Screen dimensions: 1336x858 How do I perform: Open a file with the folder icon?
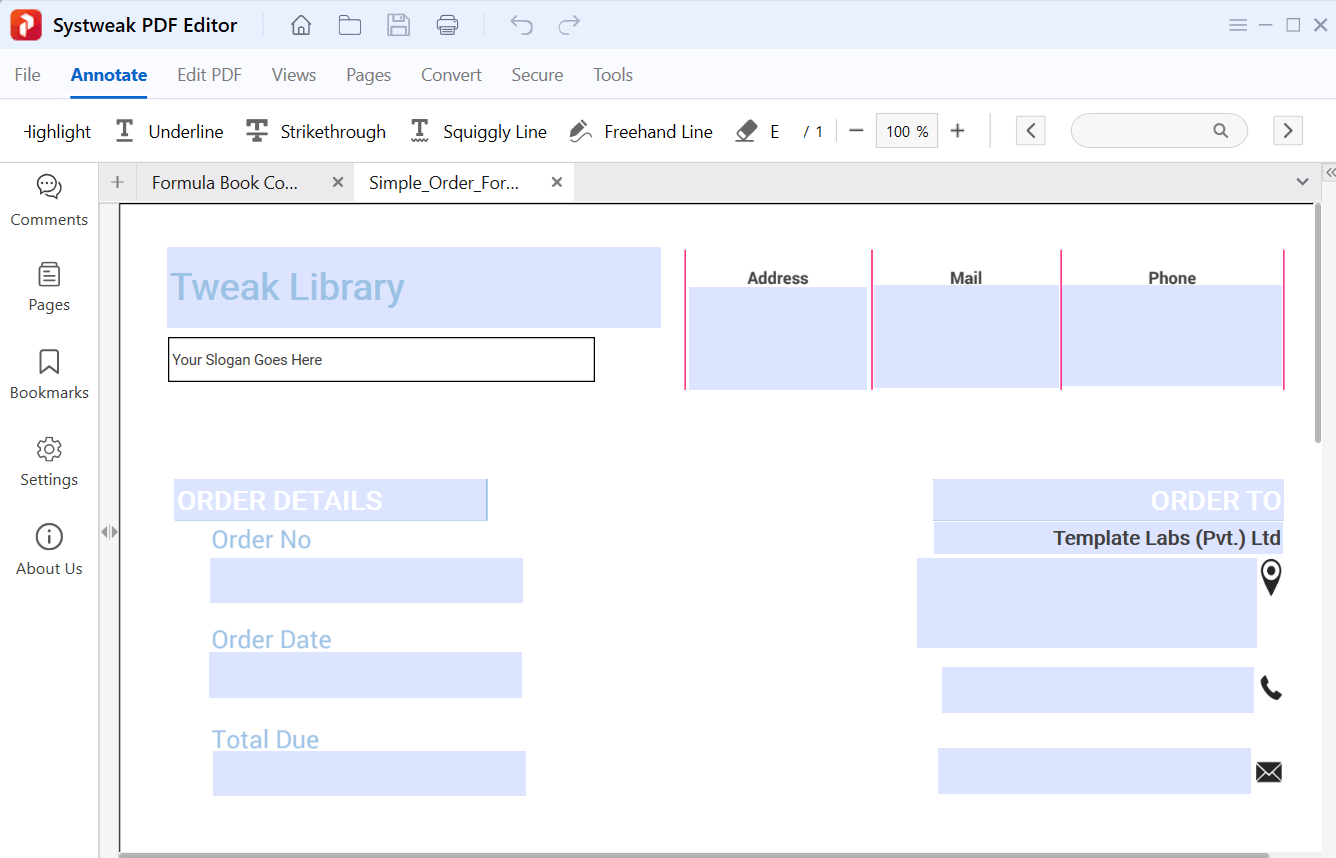coord(350,26)
